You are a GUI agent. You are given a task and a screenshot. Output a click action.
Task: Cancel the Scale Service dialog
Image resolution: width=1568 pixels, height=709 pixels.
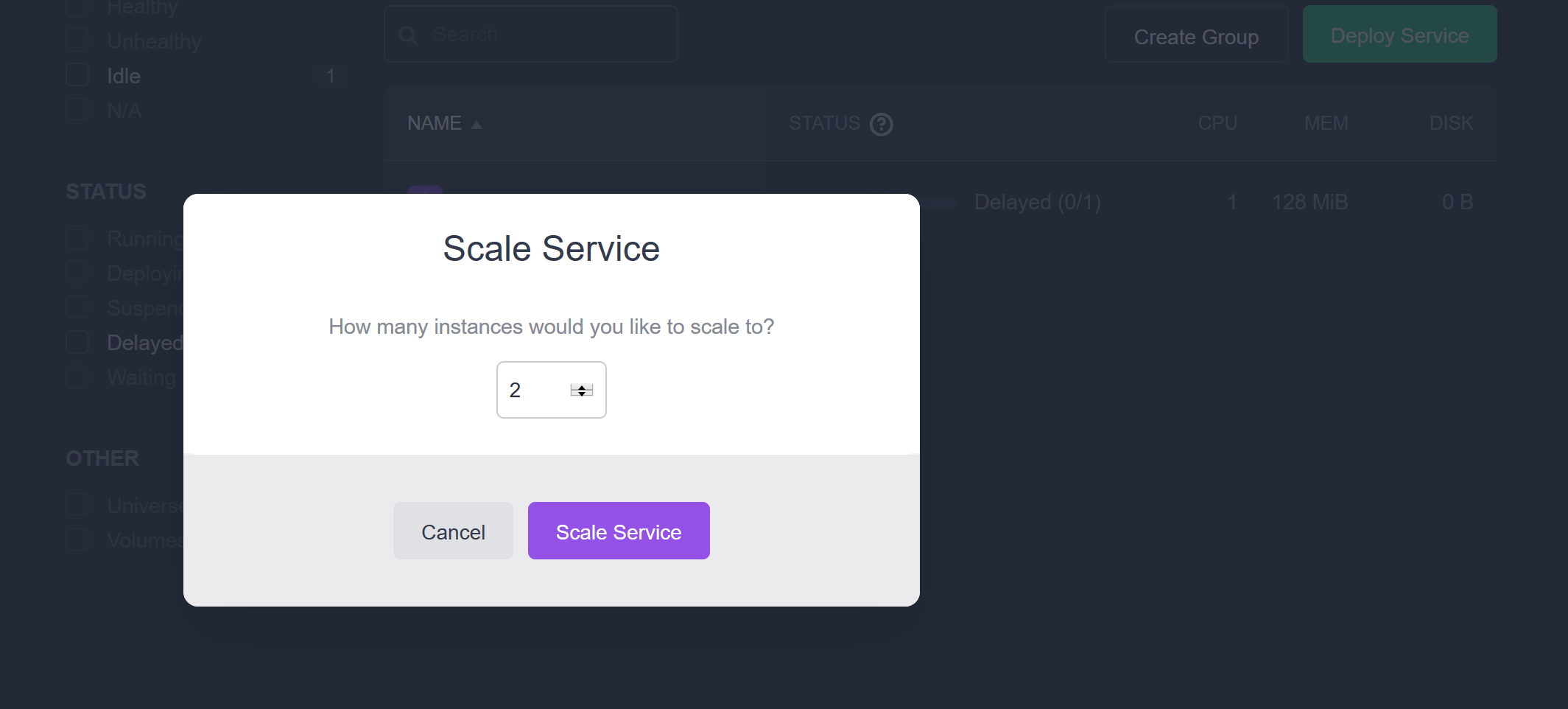point(453,531)
